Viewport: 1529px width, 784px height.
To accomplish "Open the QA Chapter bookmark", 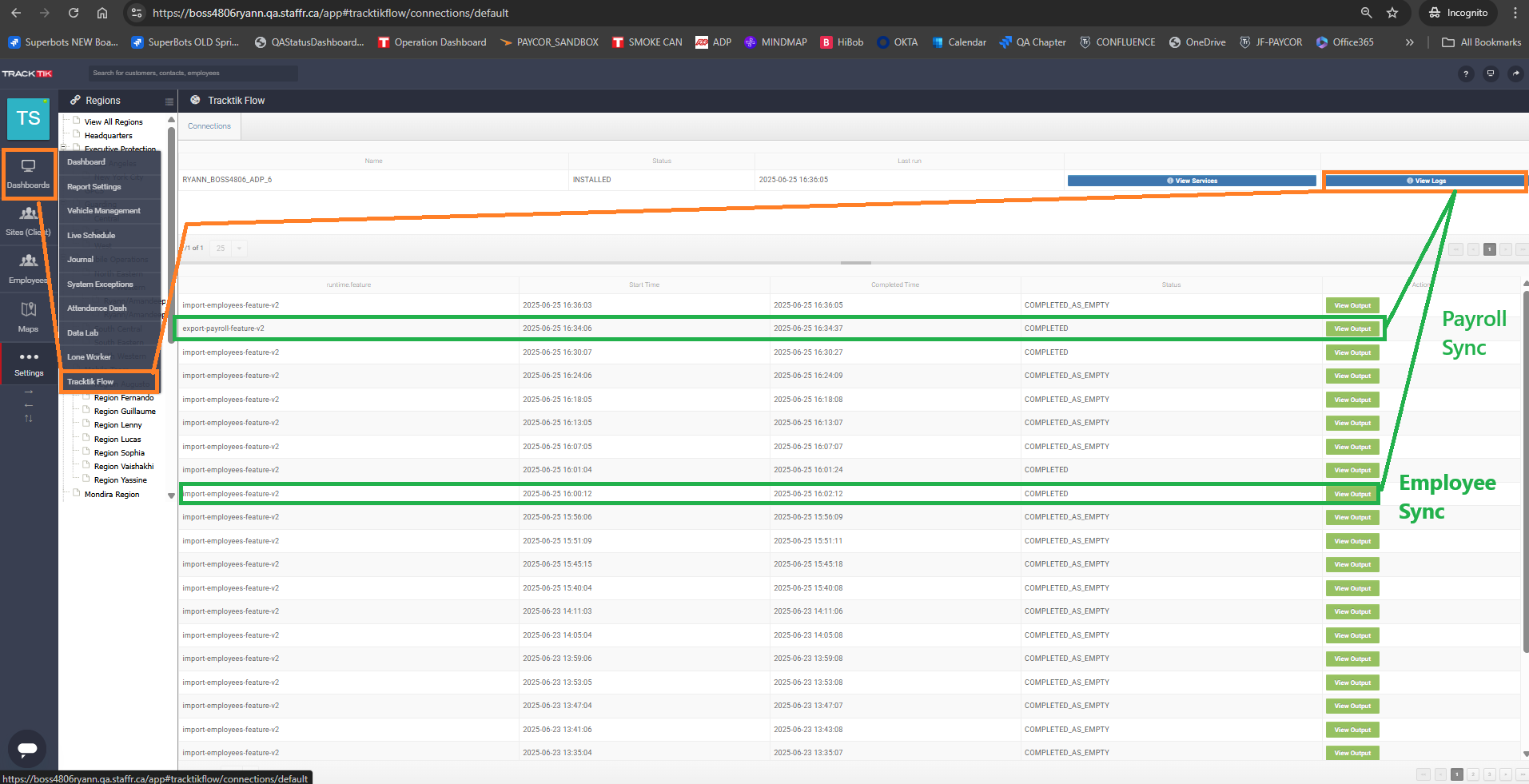I will pos(1033,42).
